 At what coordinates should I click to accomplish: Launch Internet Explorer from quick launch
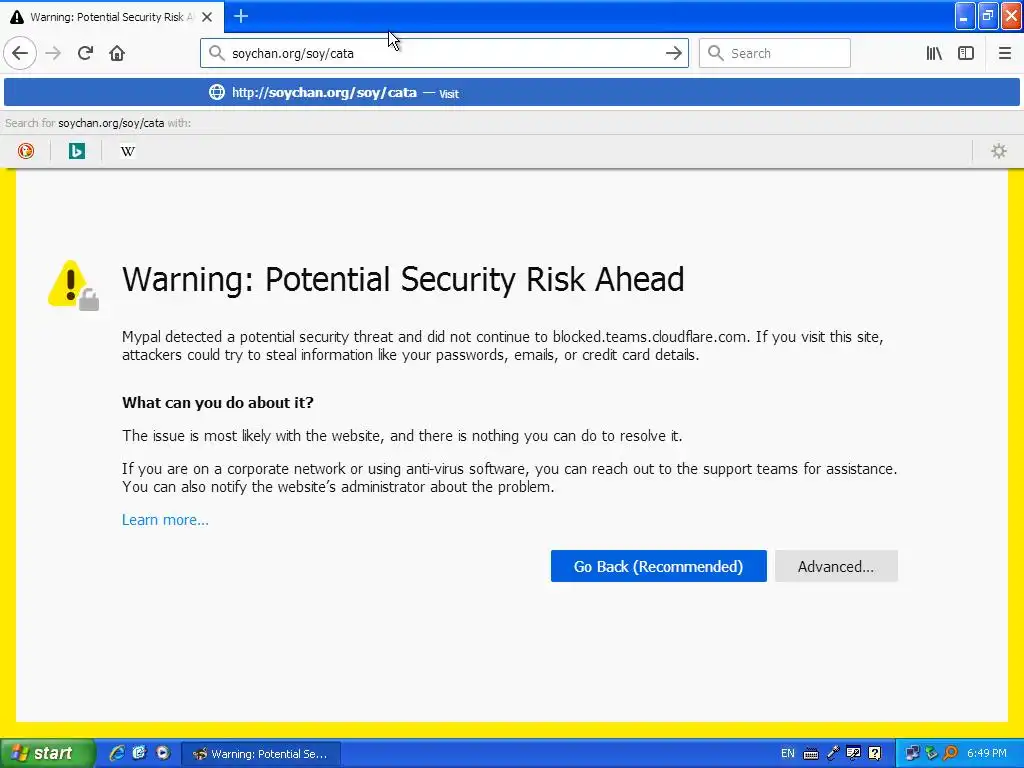tap(117, 753)
